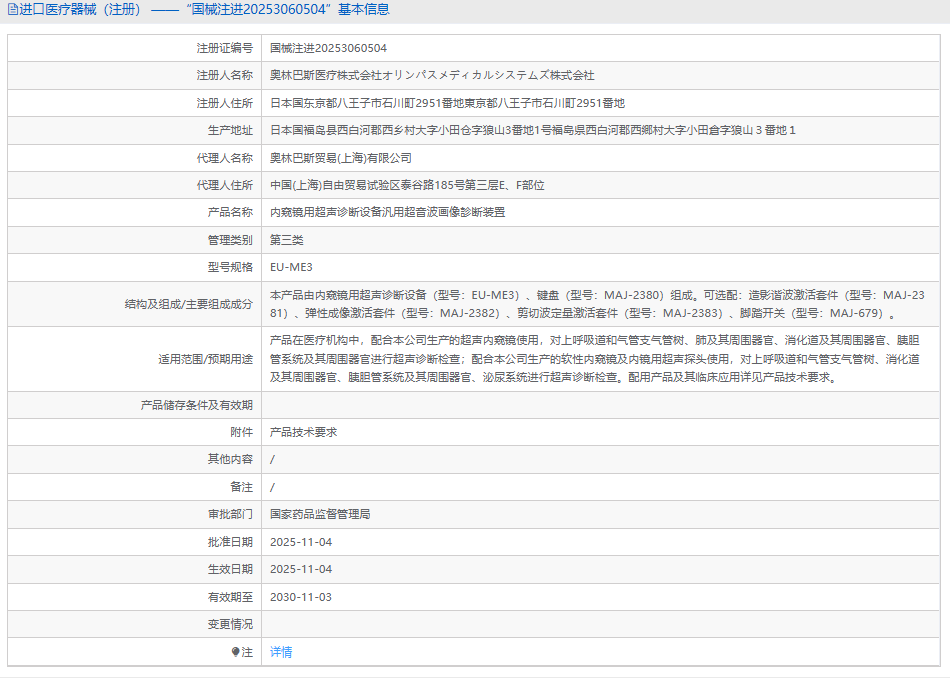Select agent address 中国(上海)自由贸易试验区泰谷路185号

tap(407, 185)
